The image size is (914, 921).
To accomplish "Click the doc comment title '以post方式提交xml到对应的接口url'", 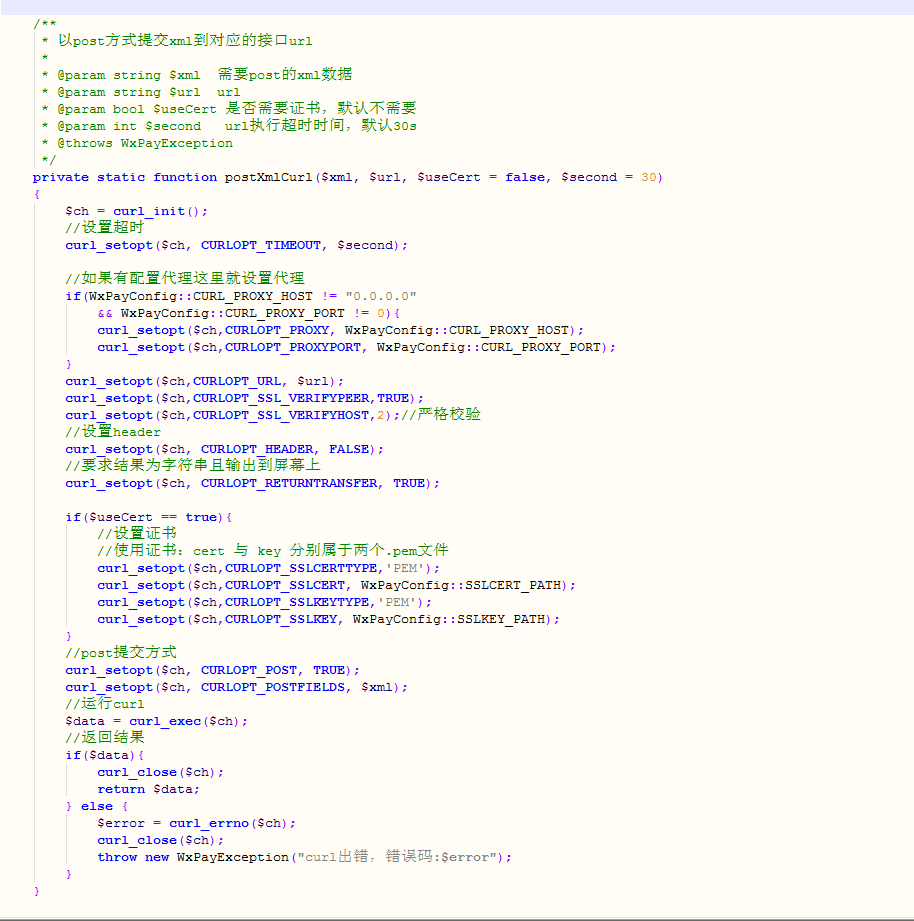I will 185,41.
